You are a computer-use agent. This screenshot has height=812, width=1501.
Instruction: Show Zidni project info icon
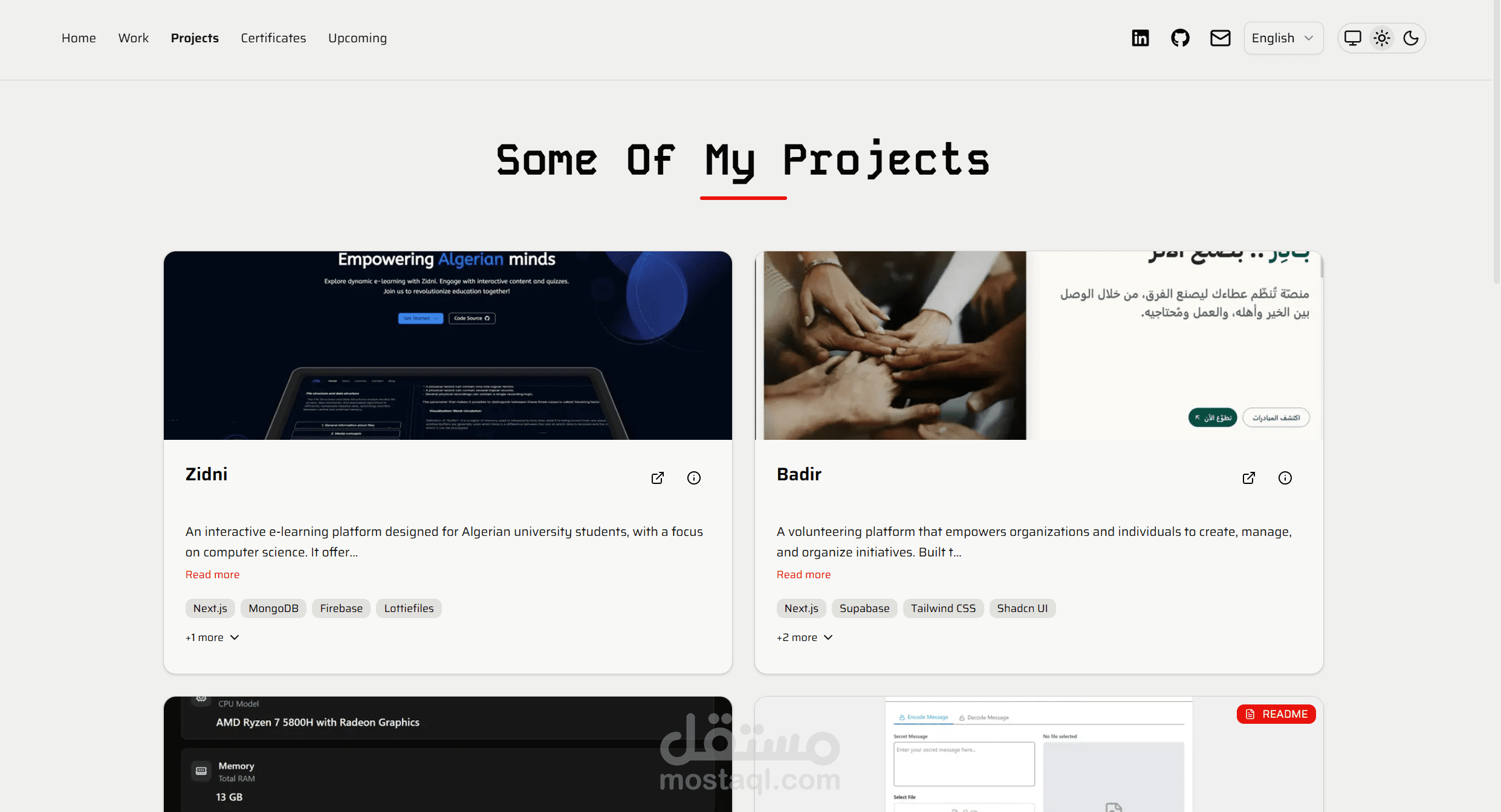(694, 478)
